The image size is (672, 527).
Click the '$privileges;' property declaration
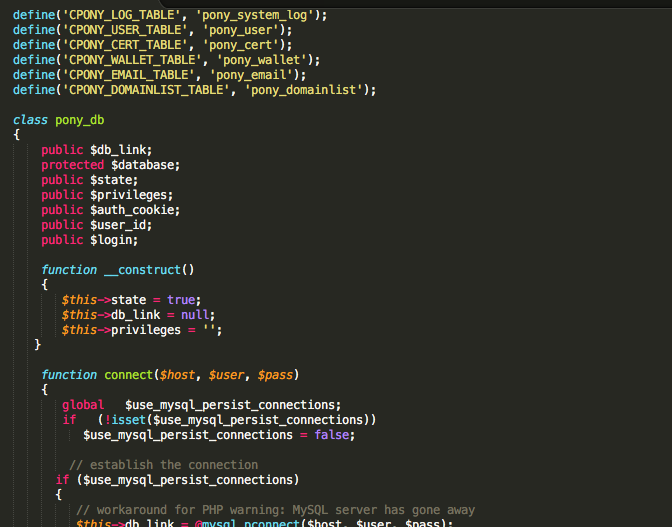pyautogui.click(x=132, y=195)
